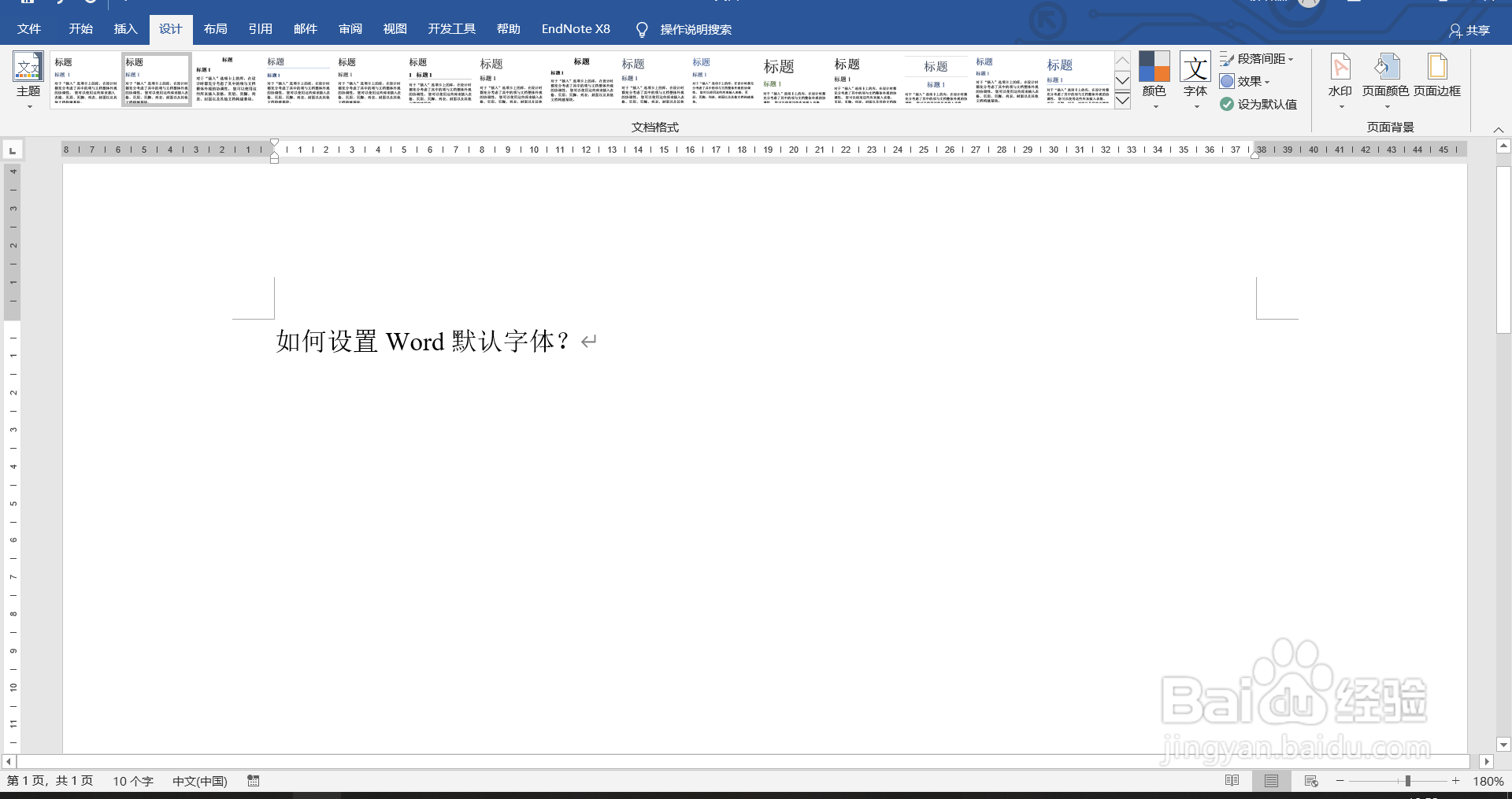Click the 第1页，共1页 page indicator
Viewport: 1512px width, 799px height.
pos(50,781)
